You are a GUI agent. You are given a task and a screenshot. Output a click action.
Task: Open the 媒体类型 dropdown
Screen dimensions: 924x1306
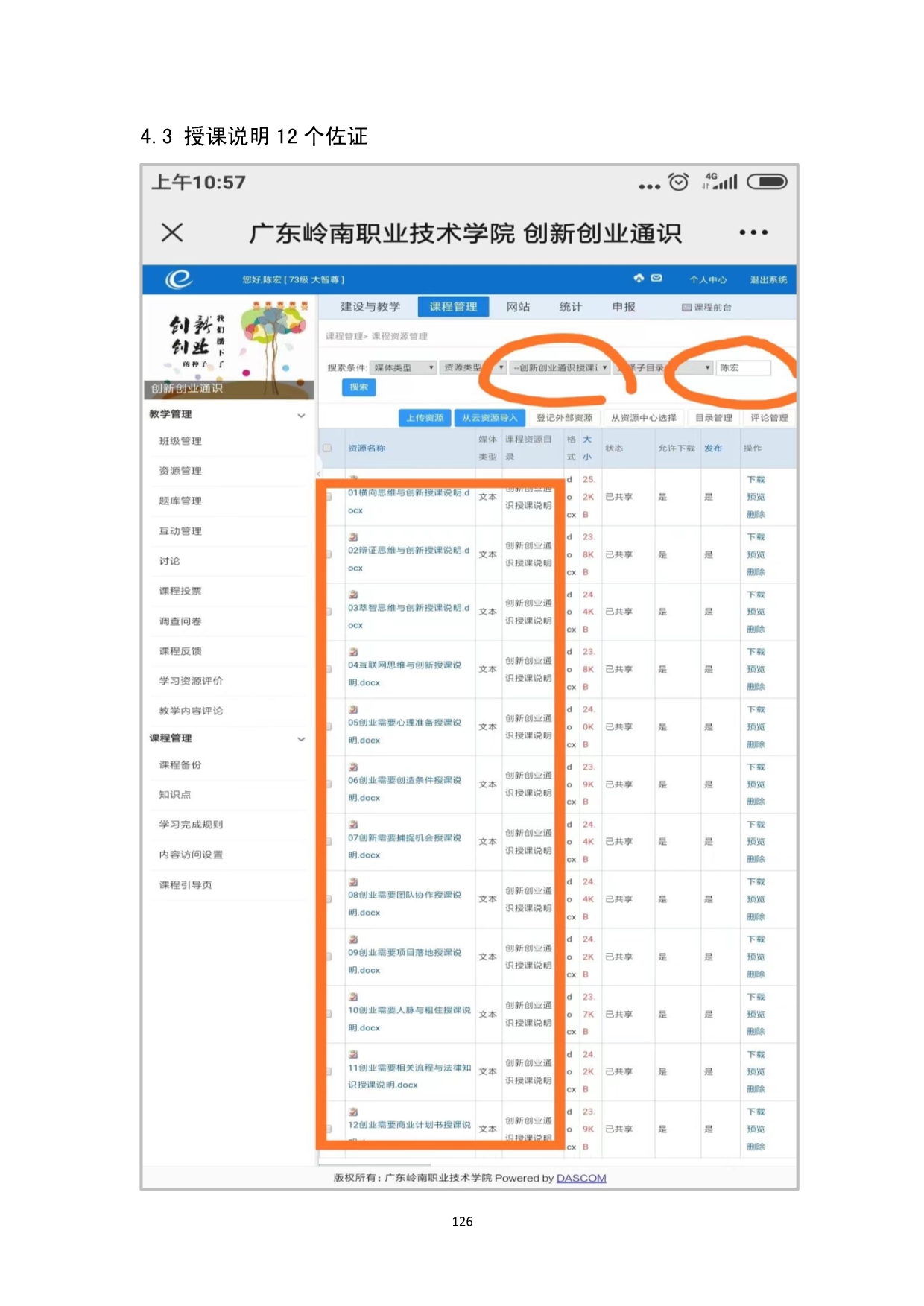402,367
